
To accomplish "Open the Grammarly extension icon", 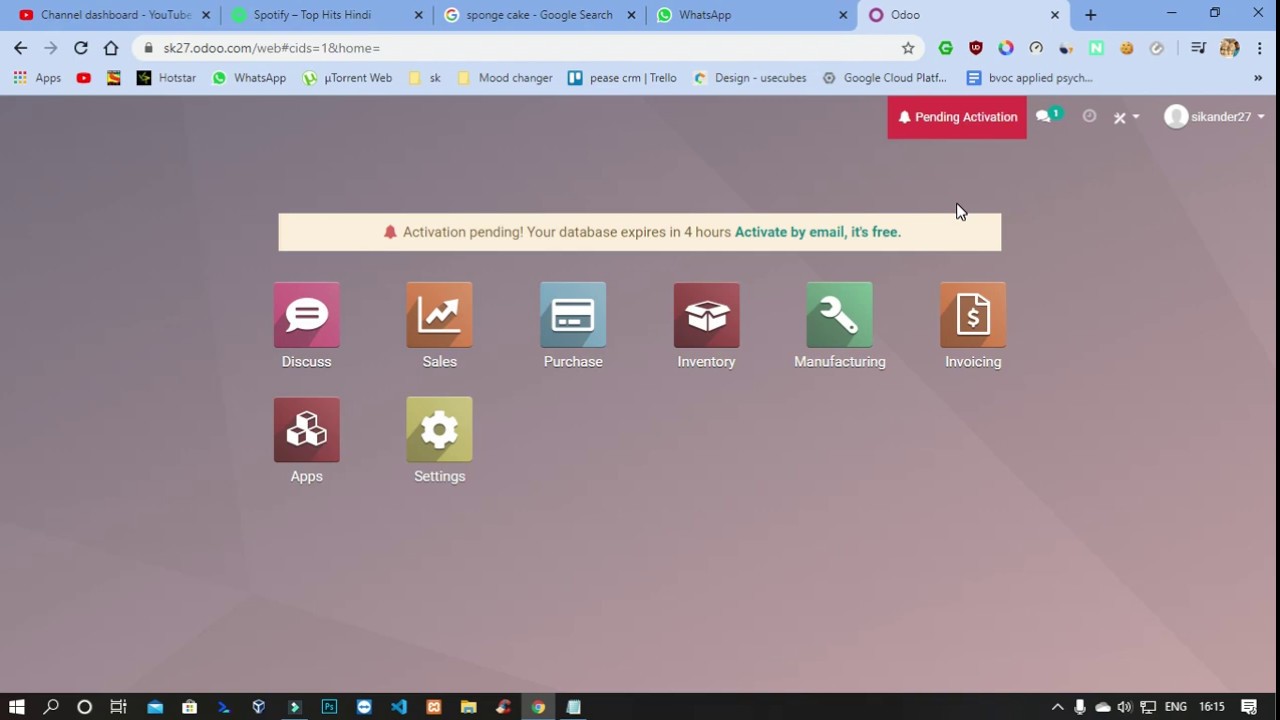I will [946, 48].
